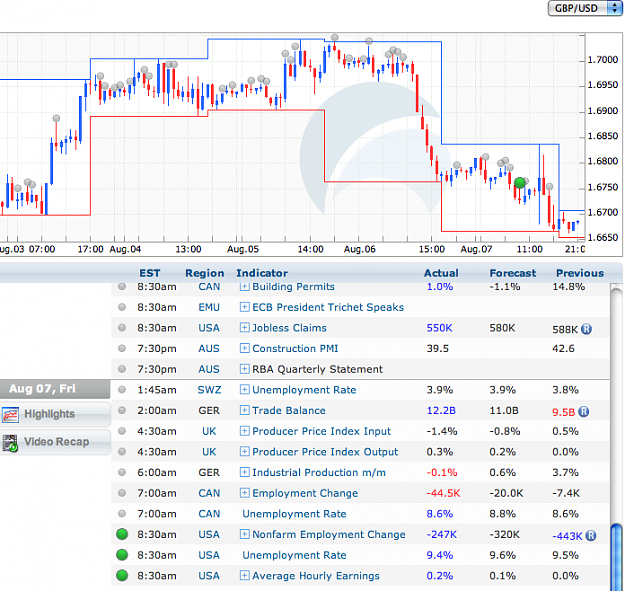This screenshot has width=625, height=591.
Task: Toggle the Average Hourly Earnings green marker
Action: (122, 575)
